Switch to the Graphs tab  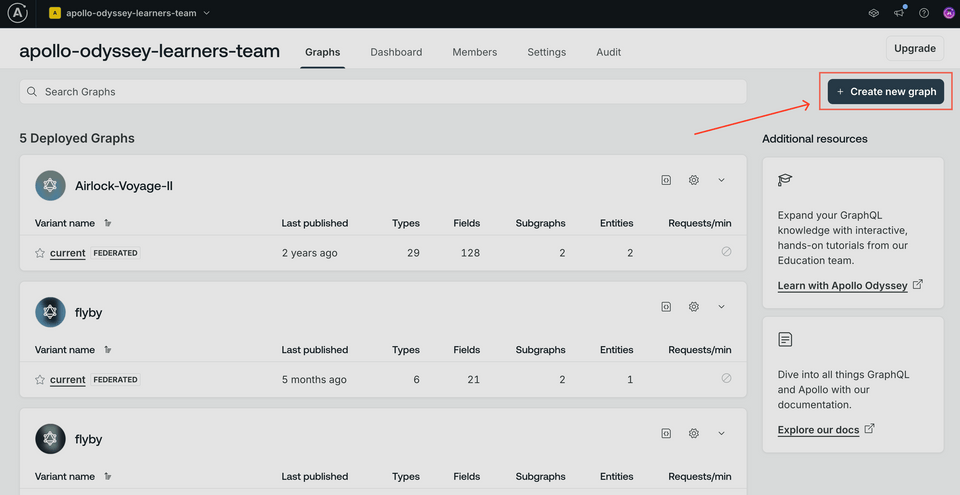(323, 52)
